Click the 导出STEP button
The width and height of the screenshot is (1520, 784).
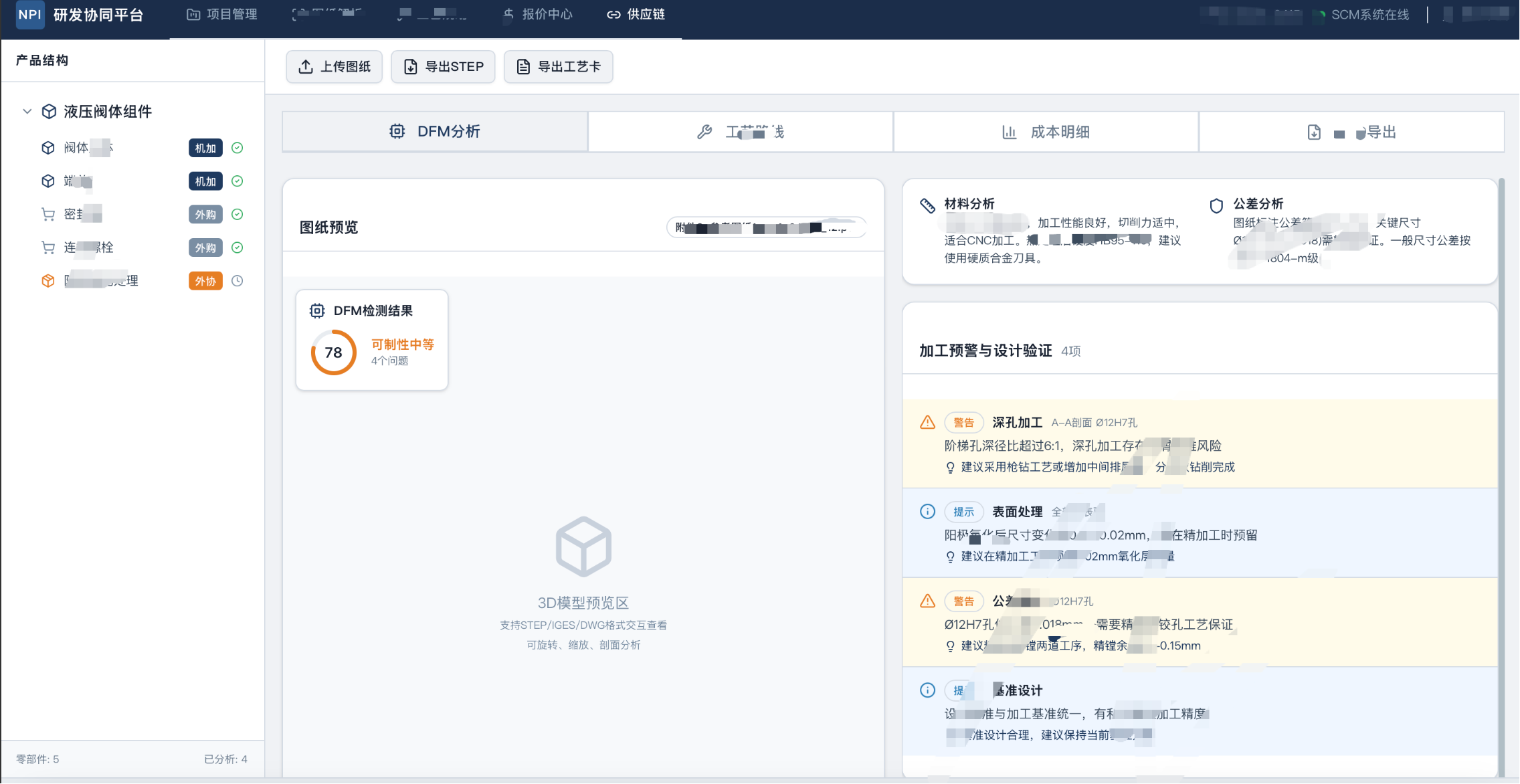pos(443,67)
